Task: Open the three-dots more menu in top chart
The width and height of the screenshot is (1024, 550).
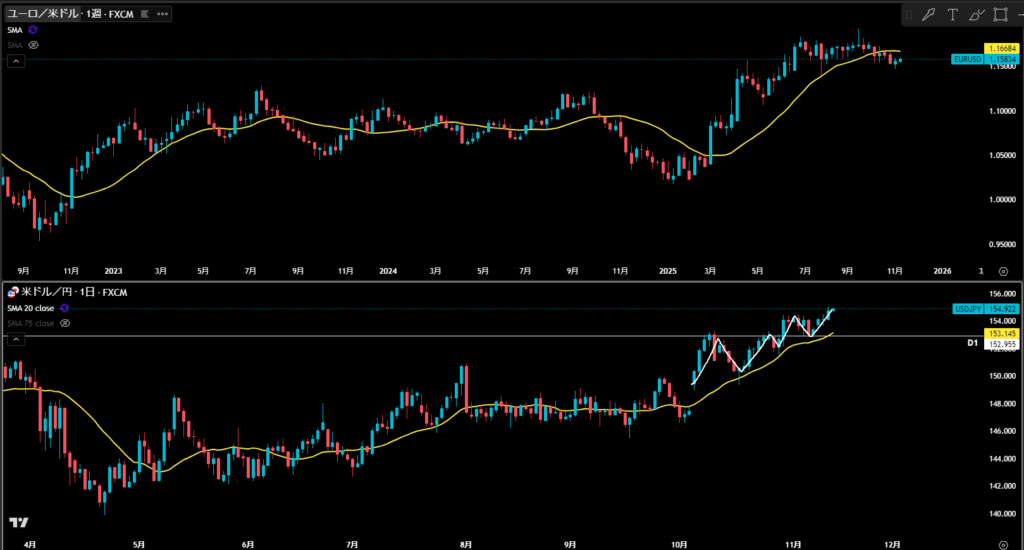Action: click(x=163, y=14)
